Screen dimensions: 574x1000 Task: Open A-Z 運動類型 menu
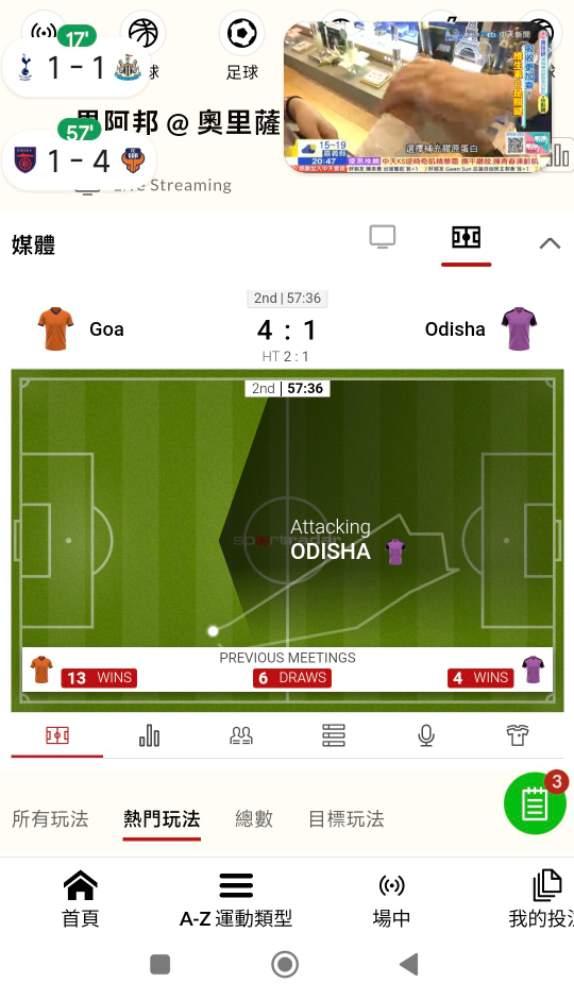[x=236, y=899]
